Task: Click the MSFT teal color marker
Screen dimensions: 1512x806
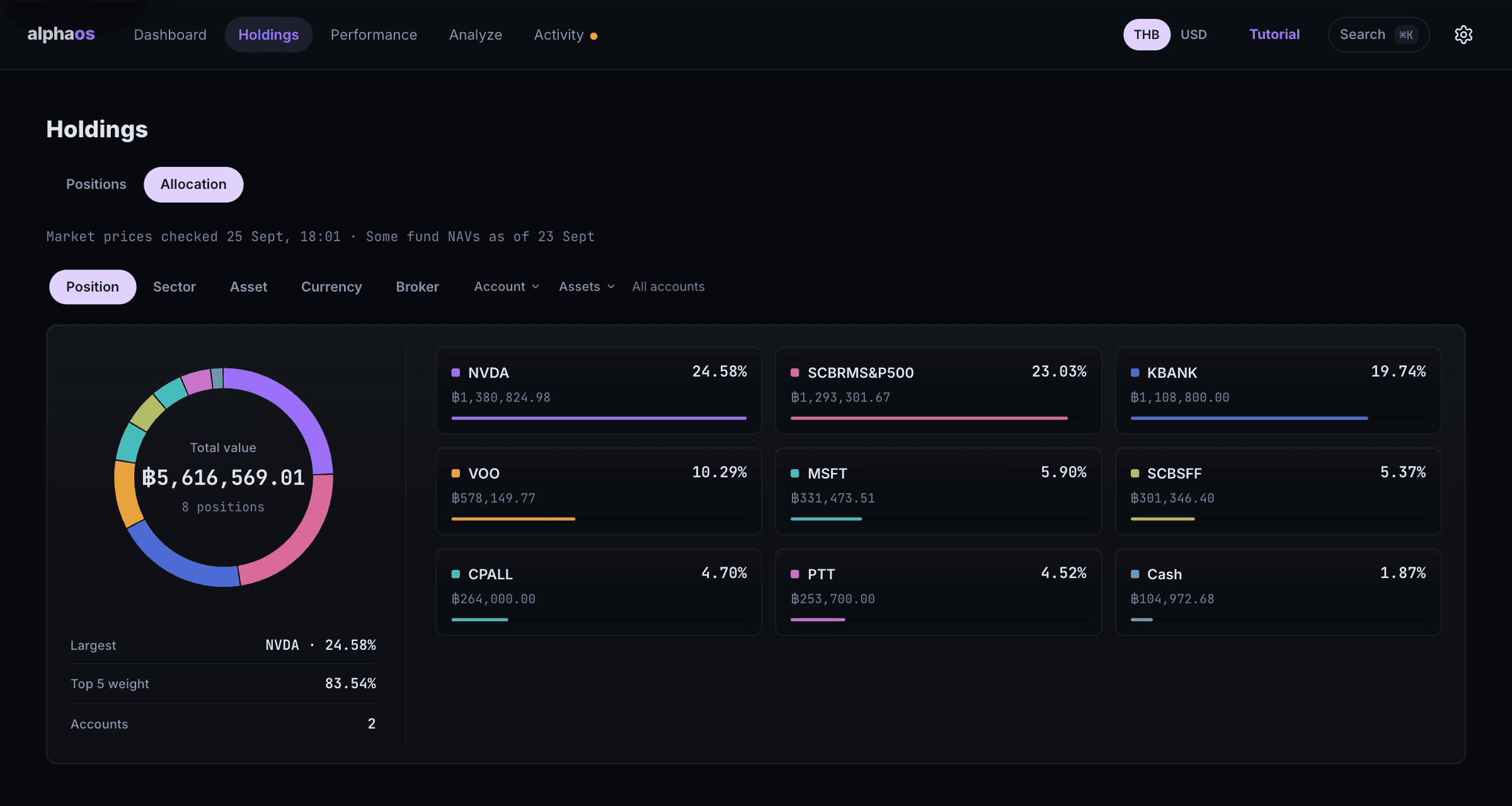Action: (795, 474)
